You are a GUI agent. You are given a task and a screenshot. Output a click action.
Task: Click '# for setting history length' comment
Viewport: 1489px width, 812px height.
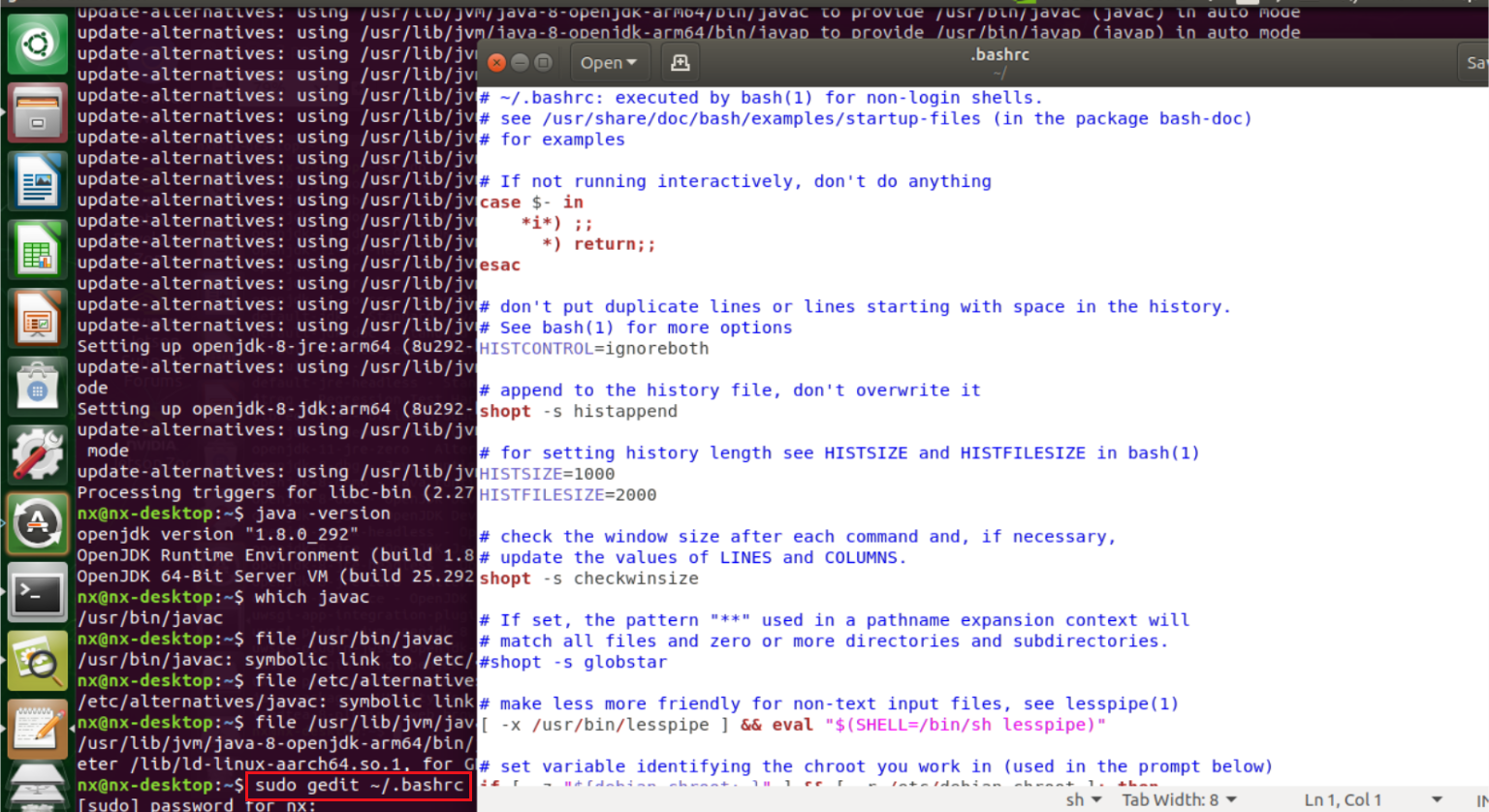click(x=840, y=453)
